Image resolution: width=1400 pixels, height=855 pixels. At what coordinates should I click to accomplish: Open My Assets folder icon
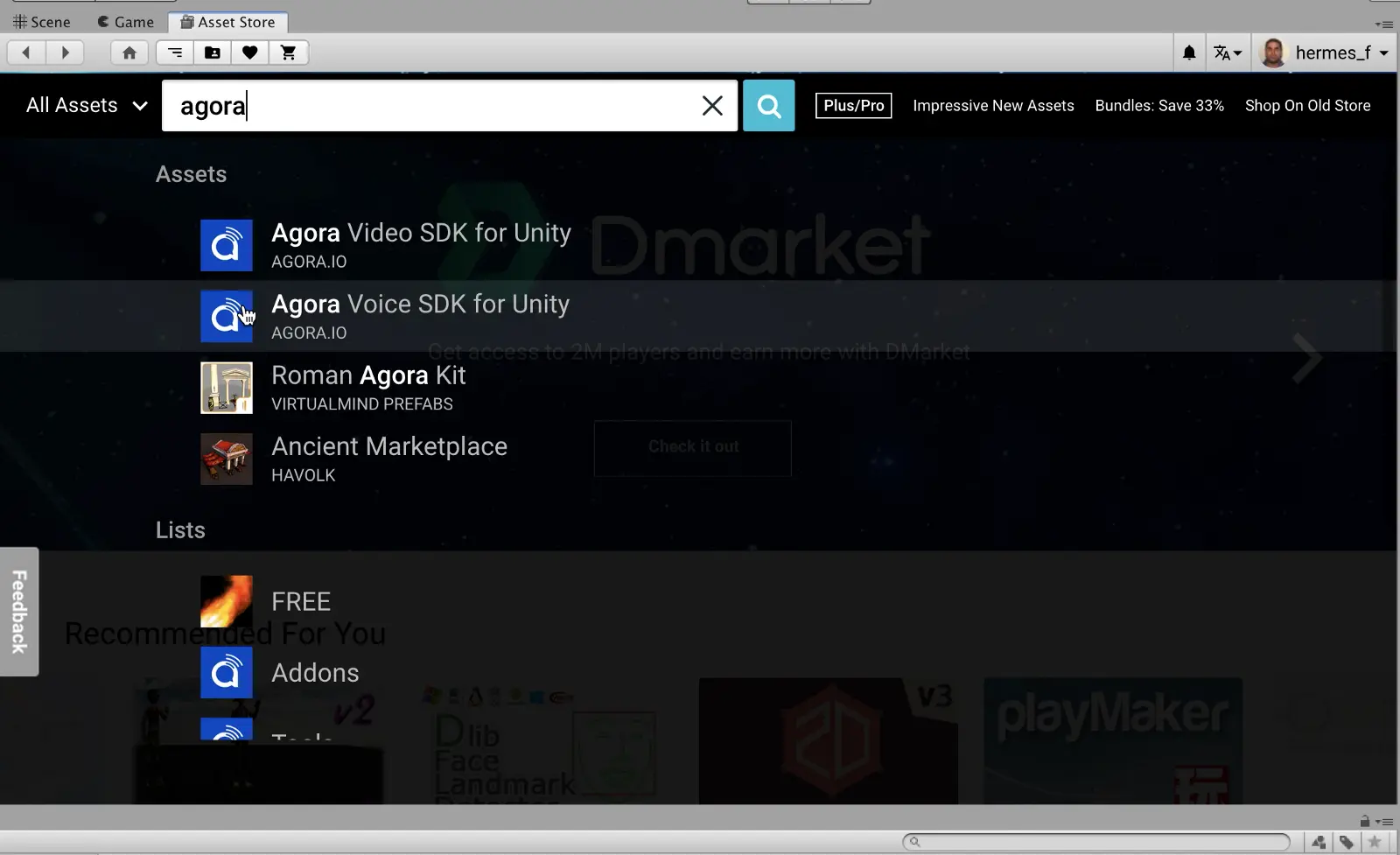tap(213, 53)
